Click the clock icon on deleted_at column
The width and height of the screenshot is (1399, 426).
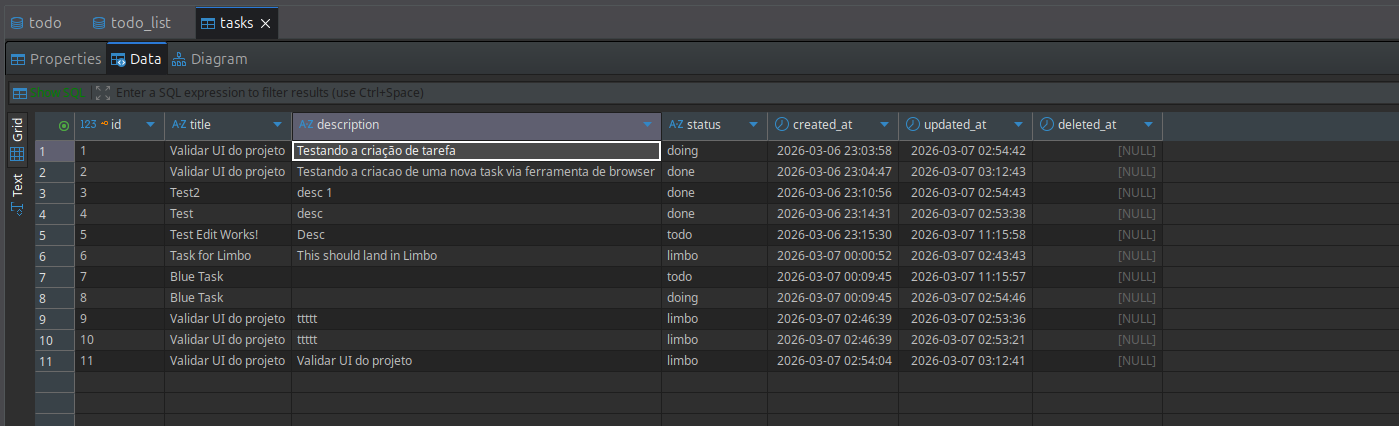tap(1047, 125)
